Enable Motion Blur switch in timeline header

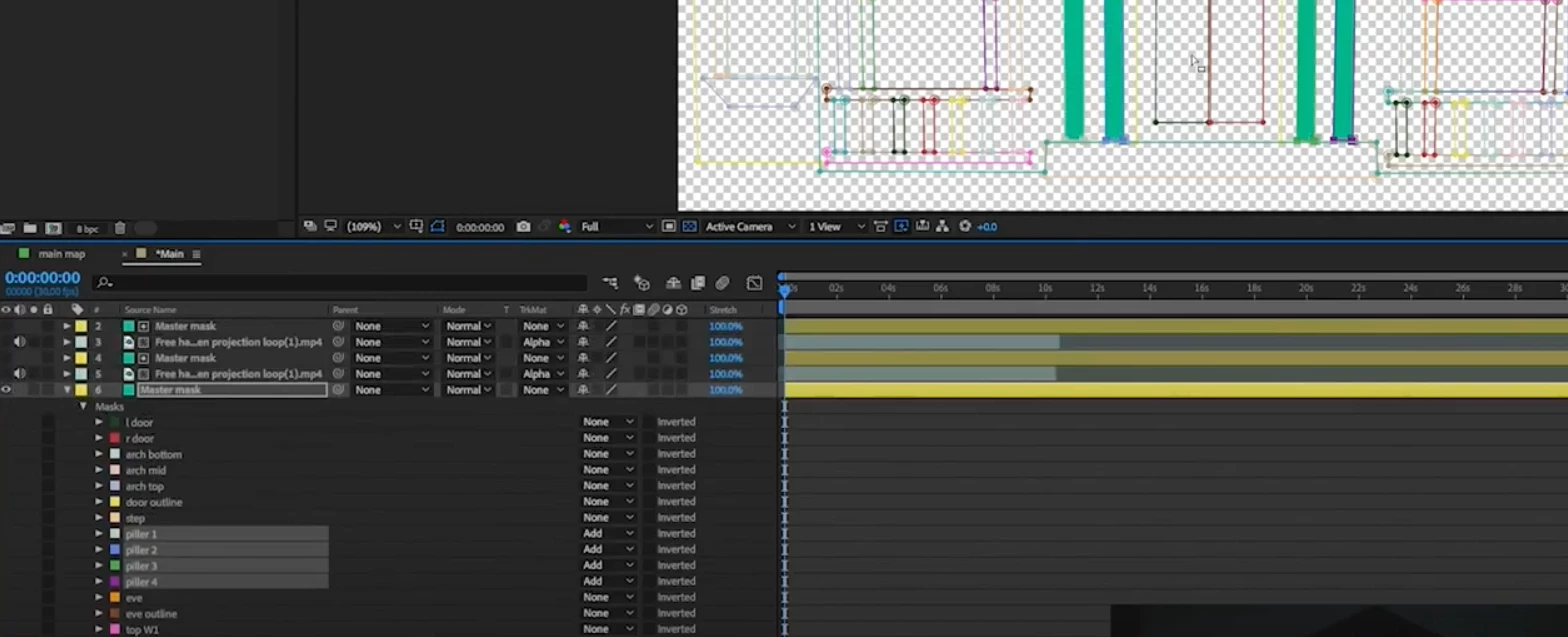point(722,283)
